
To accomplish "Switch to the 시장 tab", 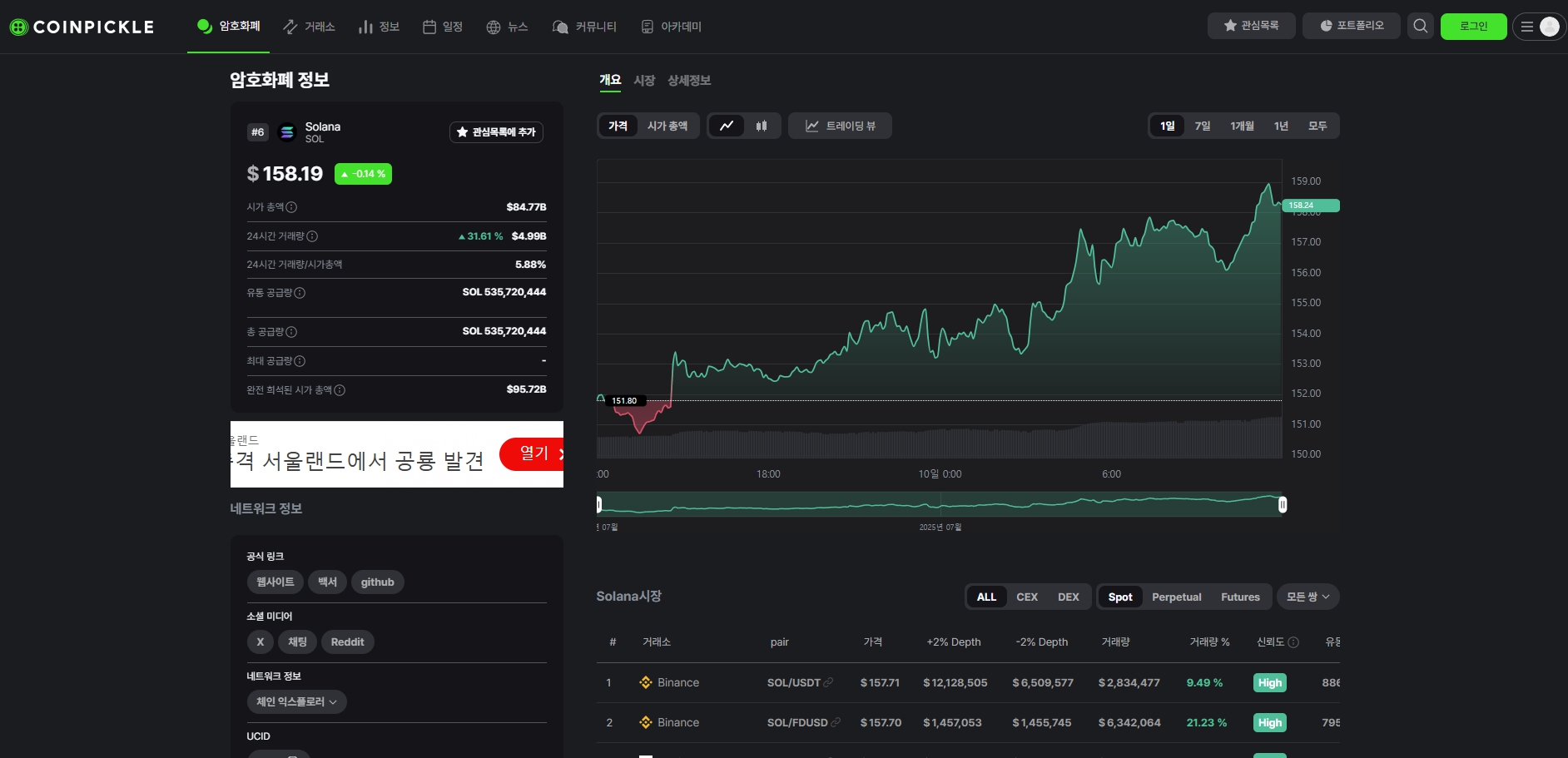I will pos(644,81).
